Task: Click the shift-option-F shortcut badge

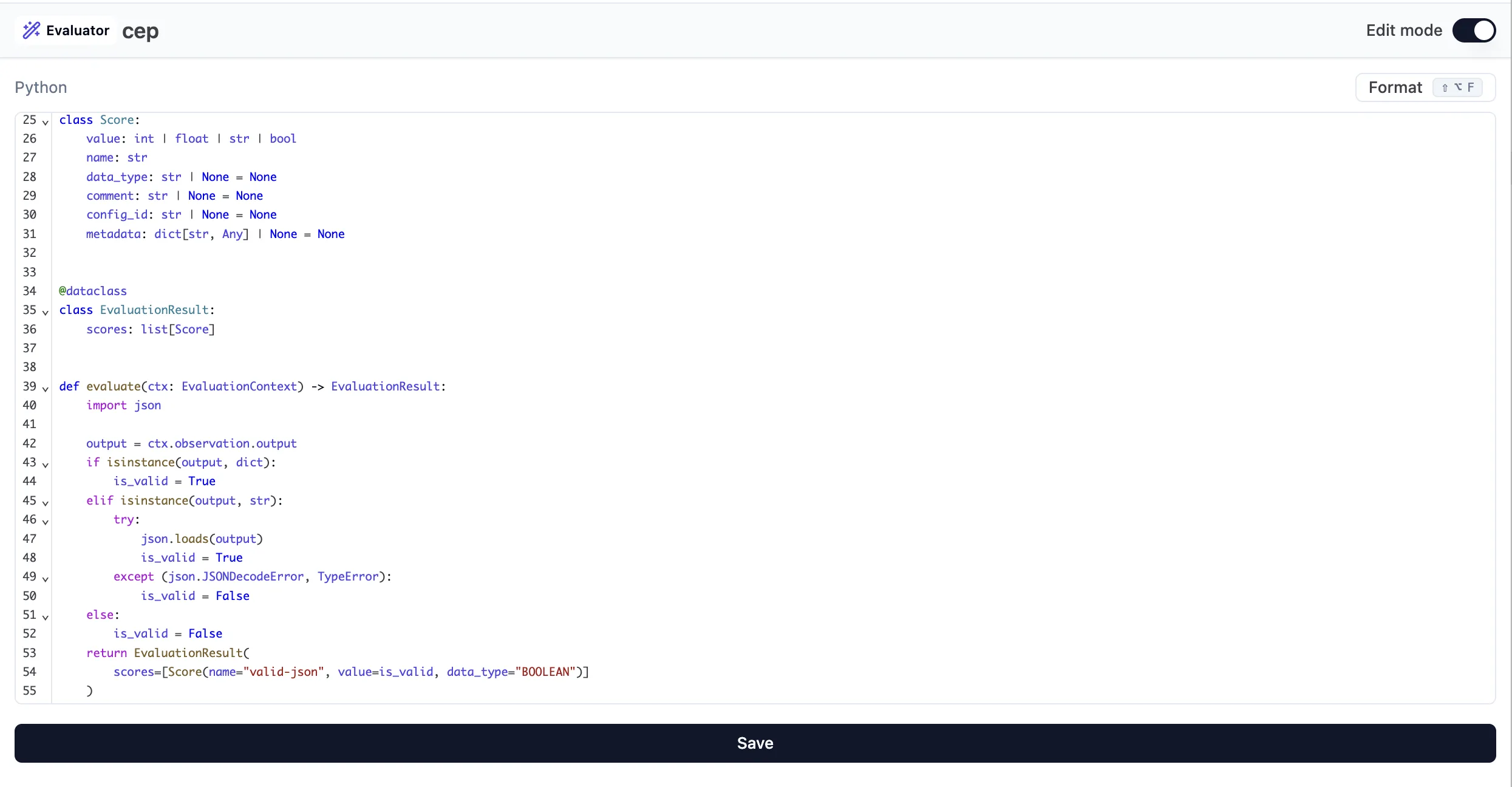Action: (1458, 87)
